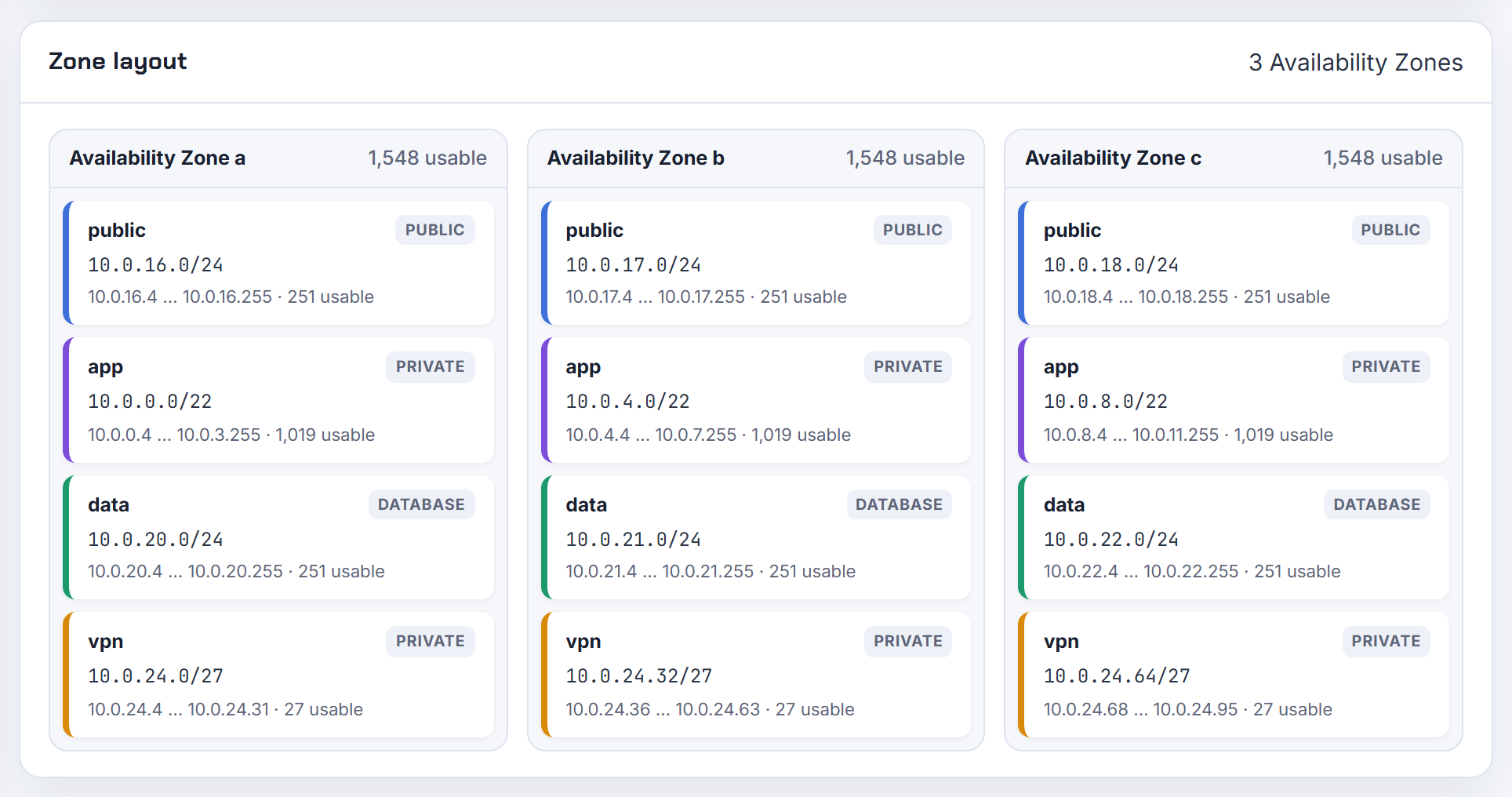Click range 10.0.22.4 ... 10.0.22.255
This screenshot has height=797, width=1512.
(x=1141, y=572)
